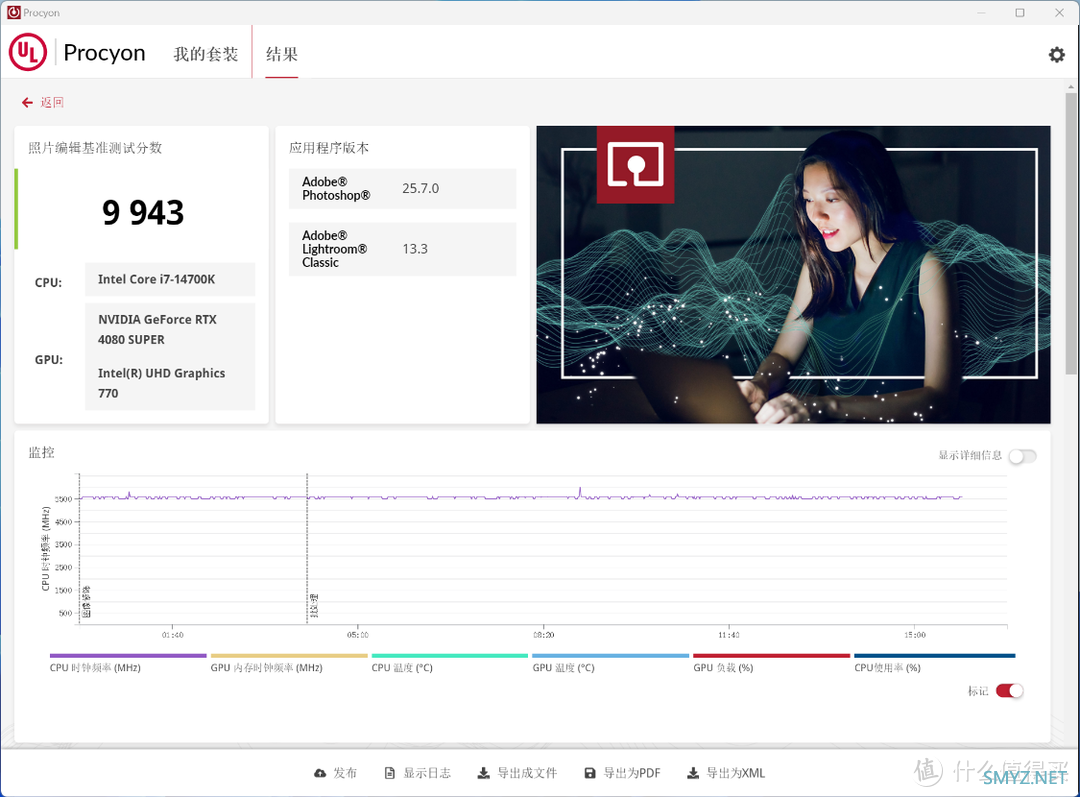Click the 显示日志 document icon

pos(390,774)
